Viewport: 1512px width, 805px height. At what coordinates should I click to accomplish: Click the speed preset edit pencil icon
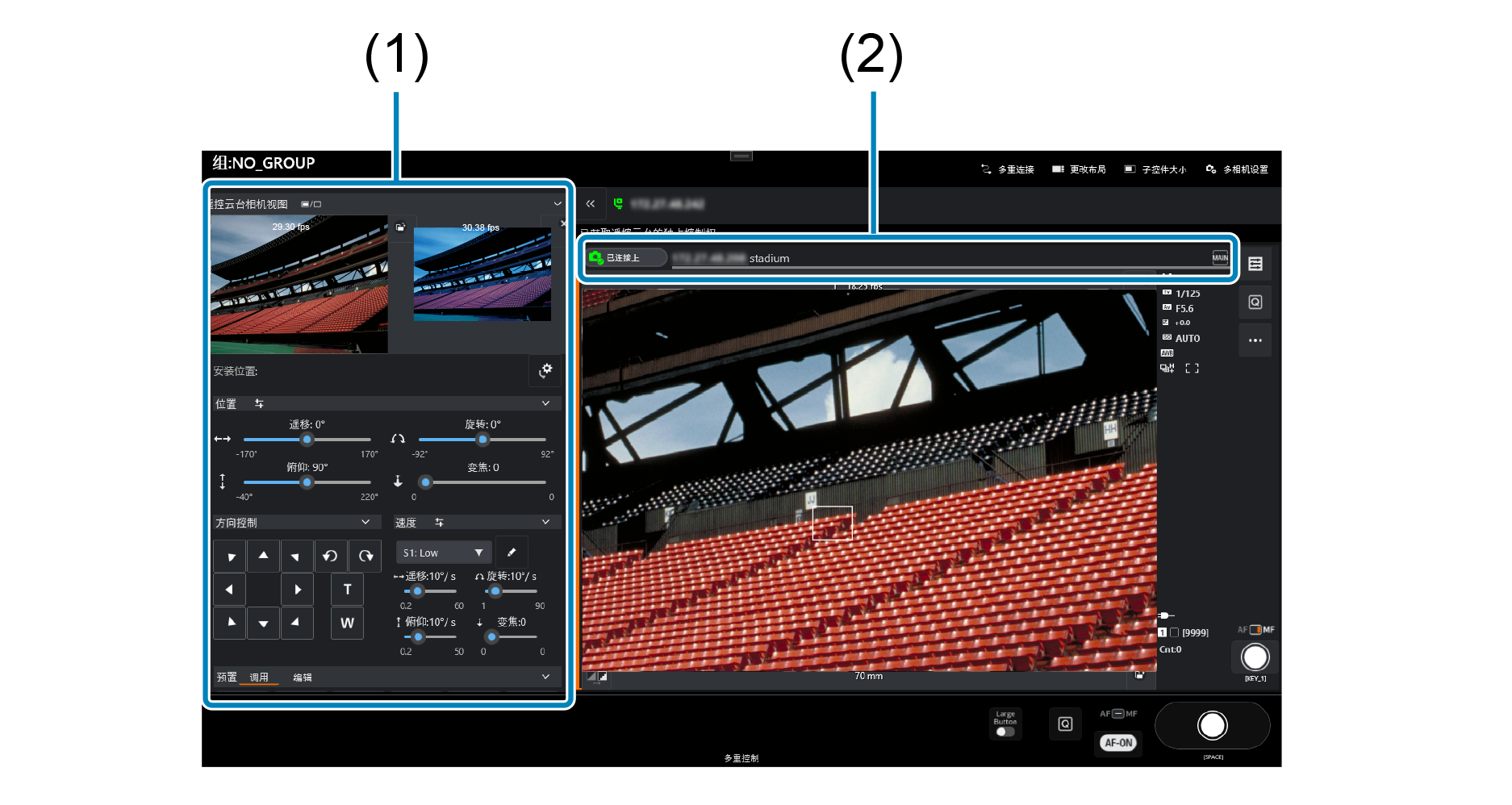click(x=512, y=553)
